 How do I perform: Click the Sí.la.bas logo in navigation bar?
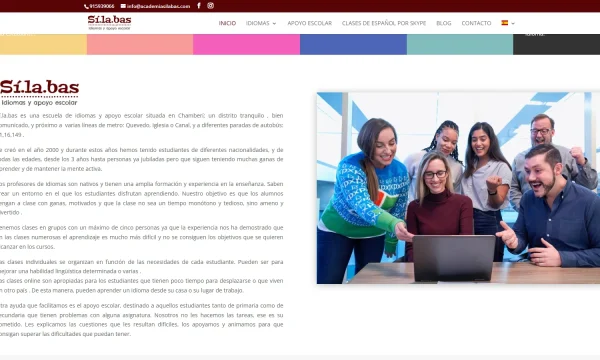point(109,23)
